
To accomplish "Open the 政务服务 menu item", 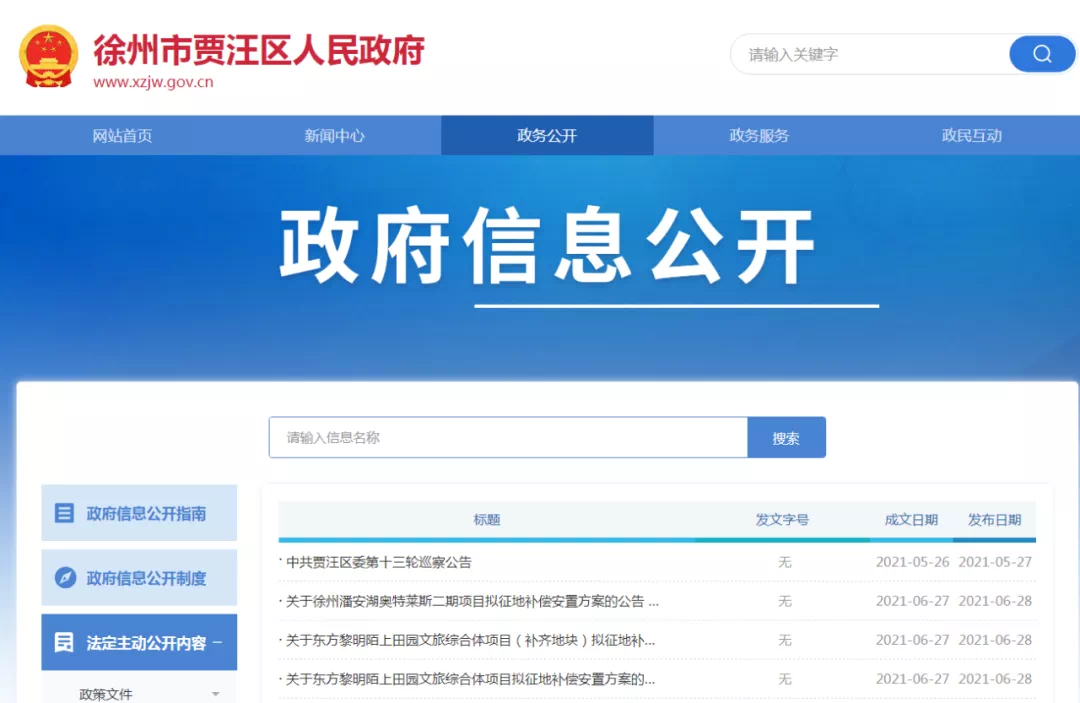I will [x=759, y=136].
